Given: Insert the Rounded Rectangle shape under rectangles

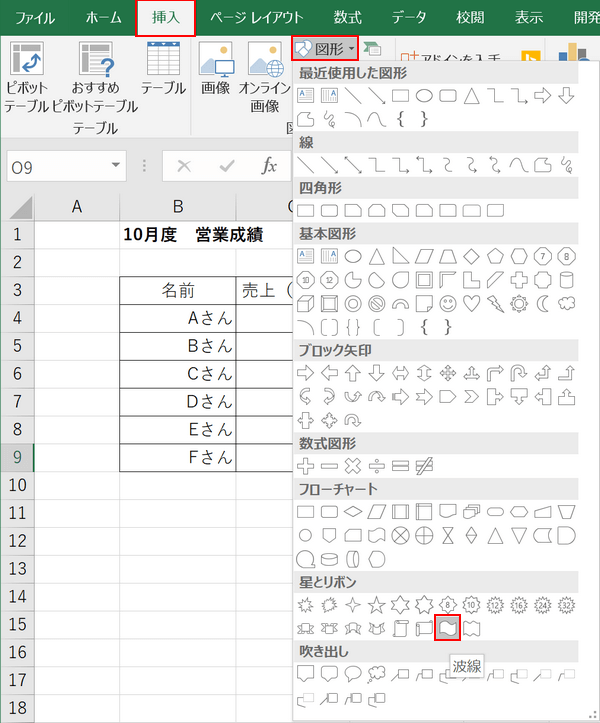Looking at the screenshot, I should pos(329,211).
